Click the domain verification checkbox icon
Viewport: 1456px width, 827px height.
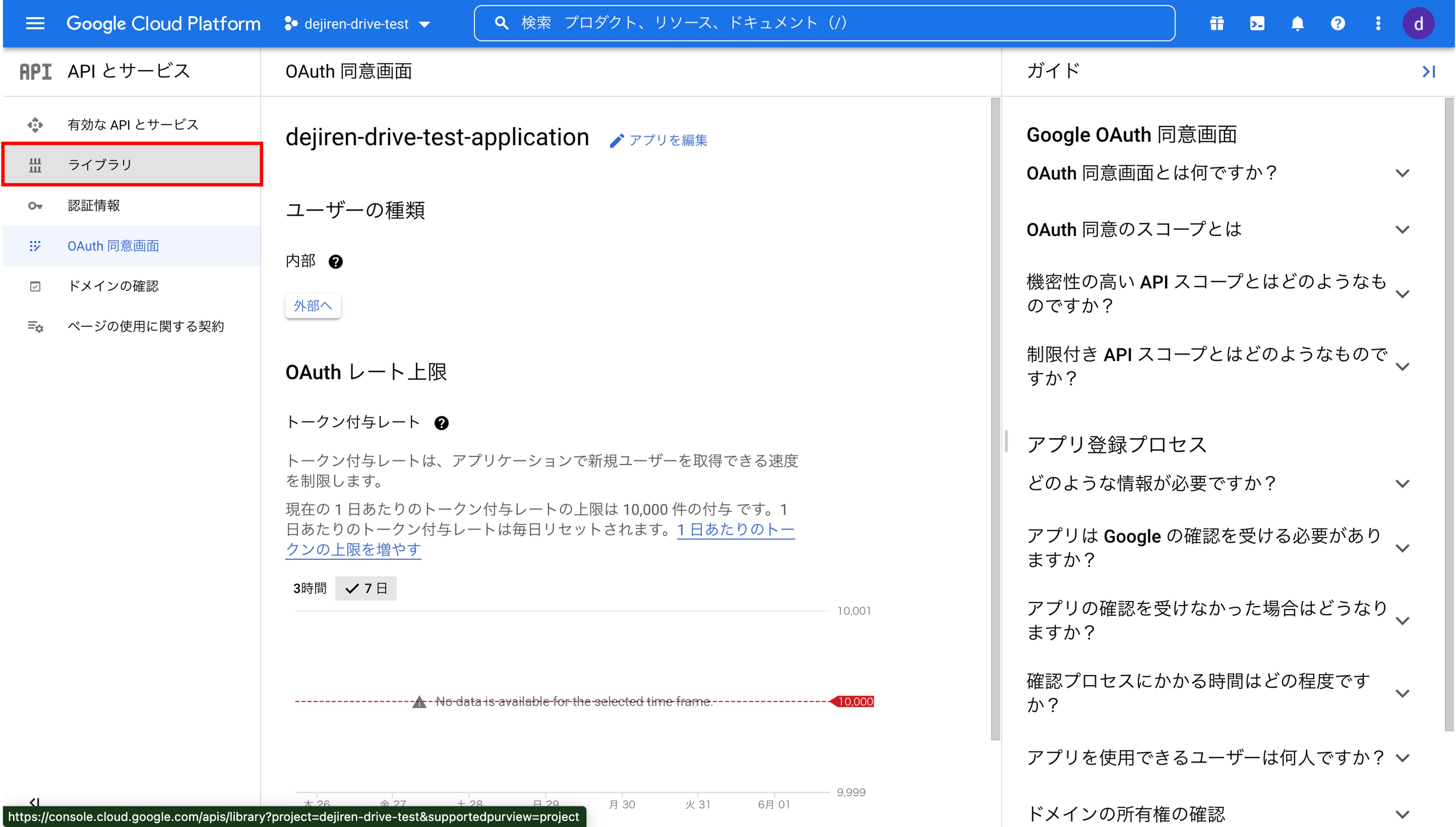35,286
